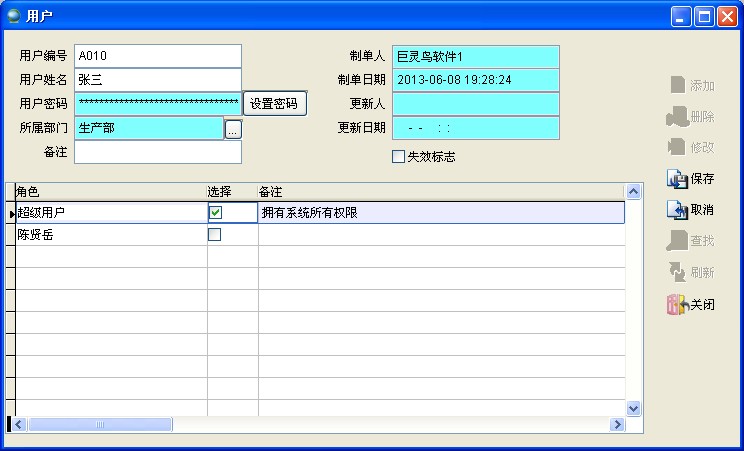Check the 陈贤岳 role checkbox
Screen dimensions: 744x451
(214, 235)
